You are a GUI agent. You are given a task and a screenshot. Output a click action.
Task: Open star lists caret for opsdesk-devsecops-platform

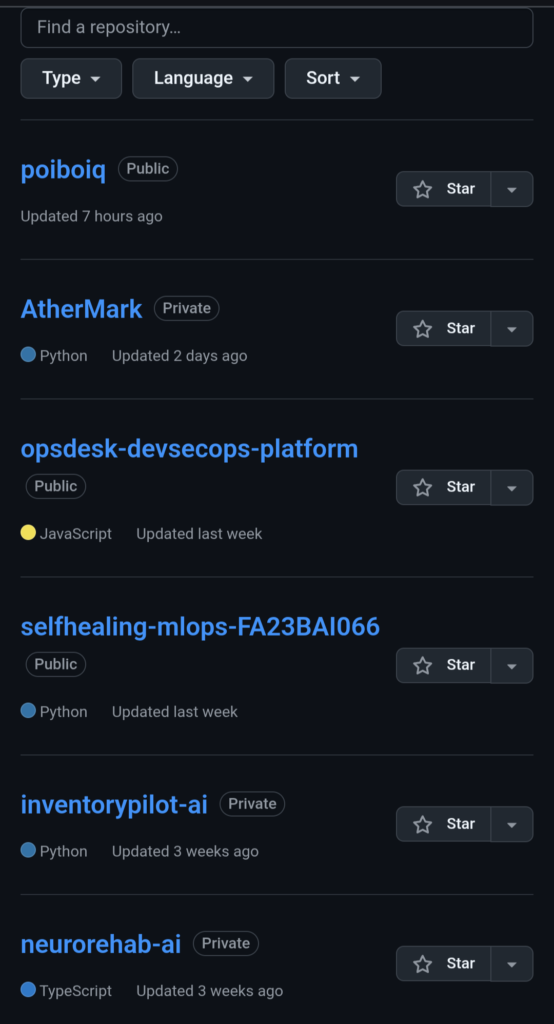[x=512, y=487]
